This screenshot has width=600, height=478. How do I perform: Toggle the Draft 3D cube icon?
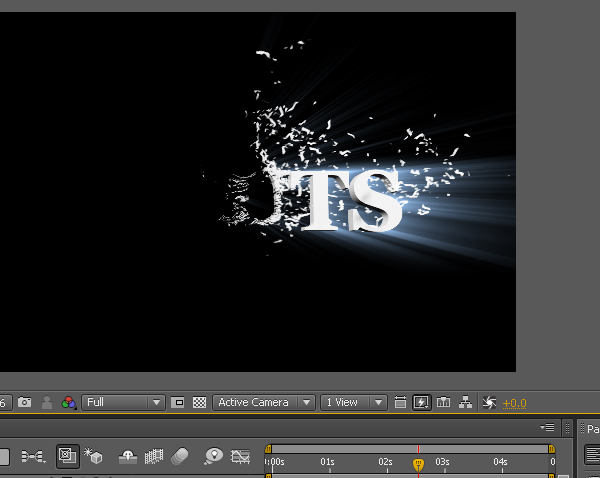pos(94,456)
